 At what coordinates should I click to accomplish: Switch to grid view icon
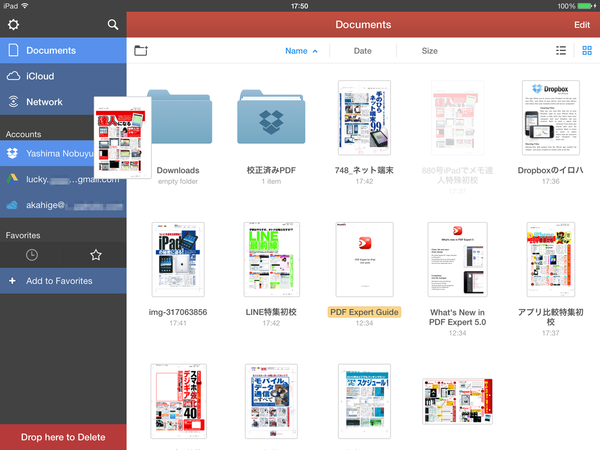[x=587, y=51]
